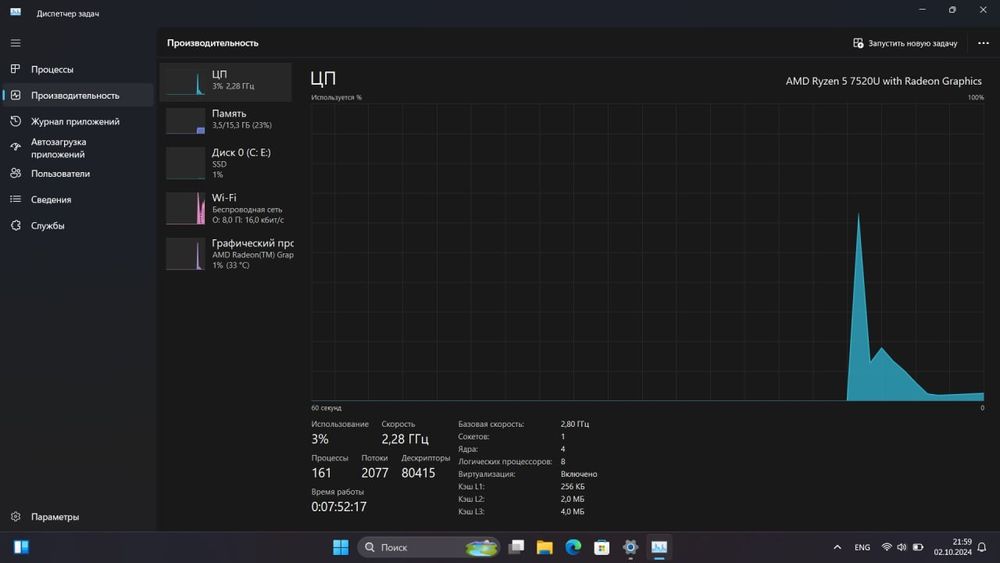
Task: Click the Журнал приложений history icon
Action: point(15,121)
